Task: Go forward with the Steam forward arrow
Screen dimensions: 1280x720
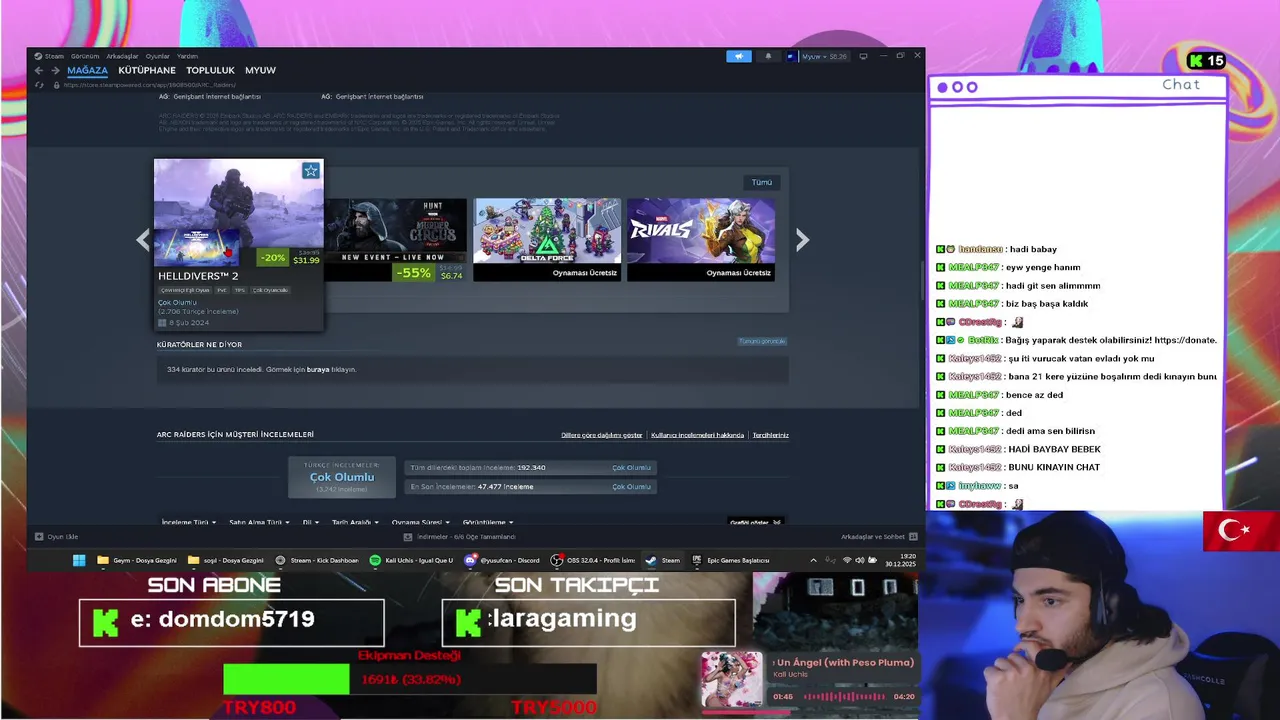Action: point(54,70)
